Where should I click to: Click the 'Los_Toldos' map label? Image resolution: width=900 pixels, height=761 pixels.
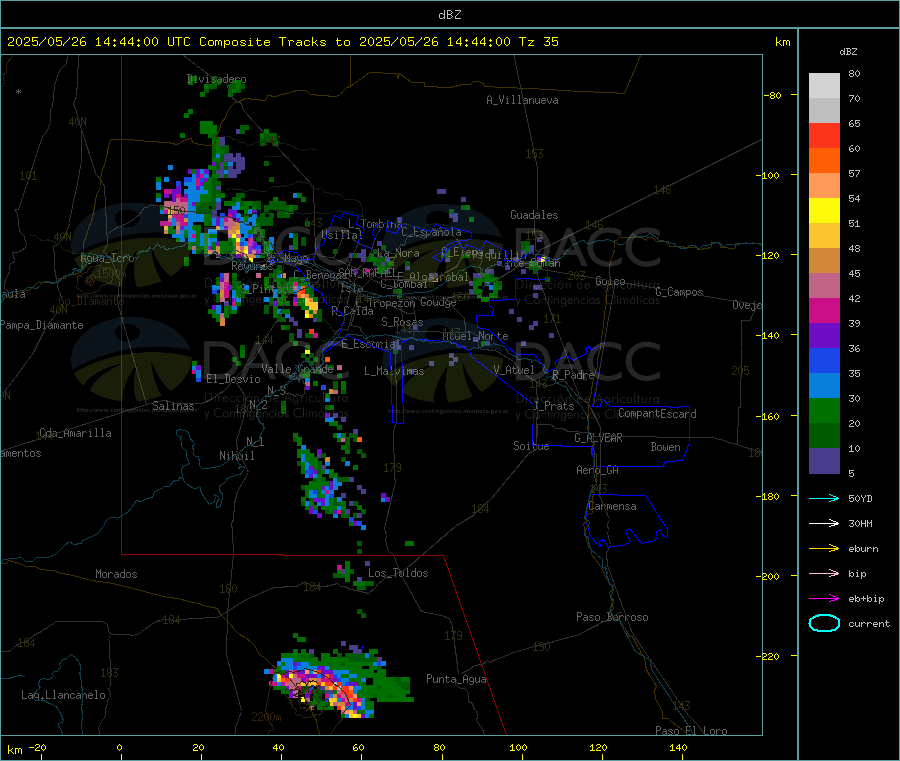pyautogui.click(x=398, y=573)
